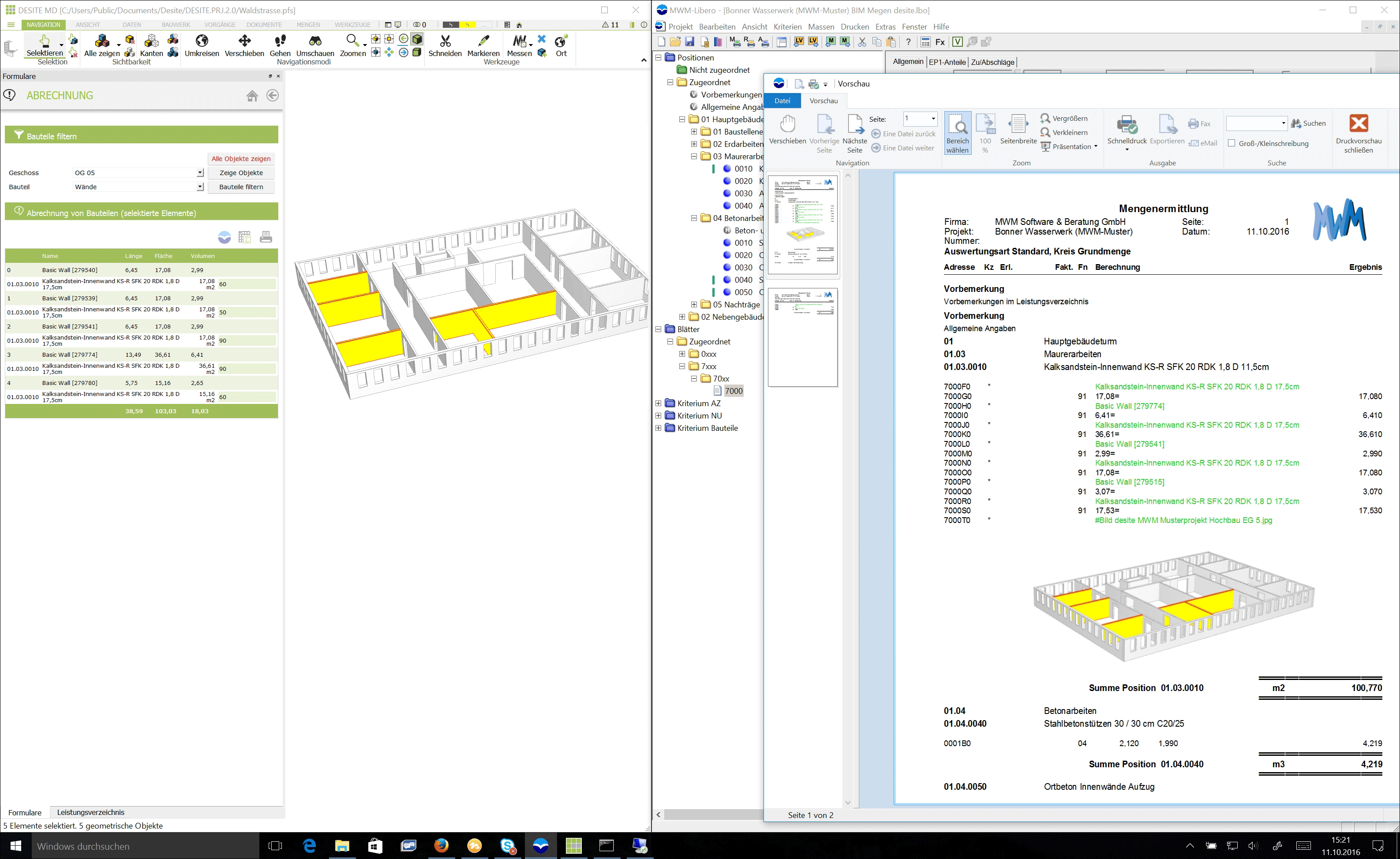Activate Bereich wählen zoom tool

[x=958, y=134]
